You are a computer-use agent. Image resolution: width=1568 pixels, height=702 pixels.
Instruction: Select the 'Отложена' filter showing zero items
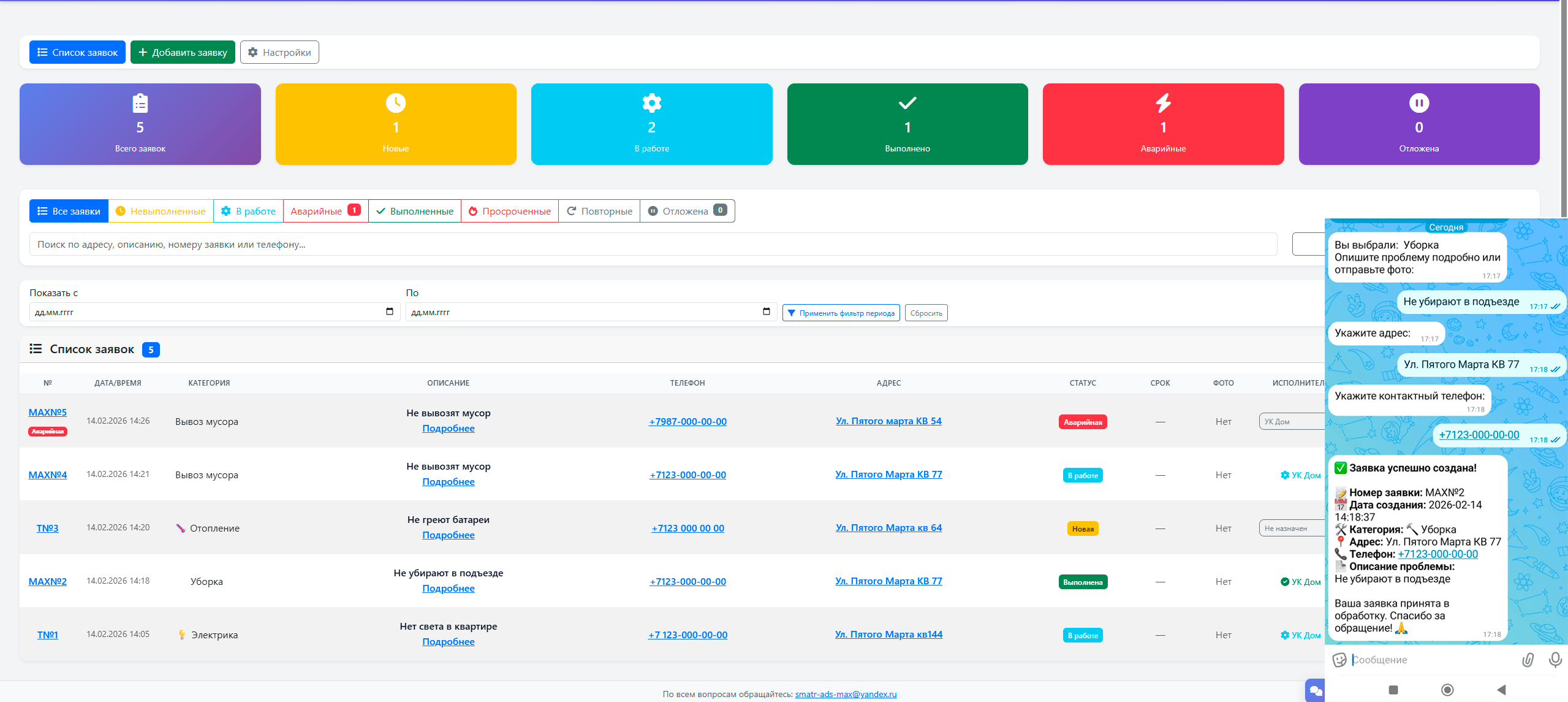coord(686,211)
